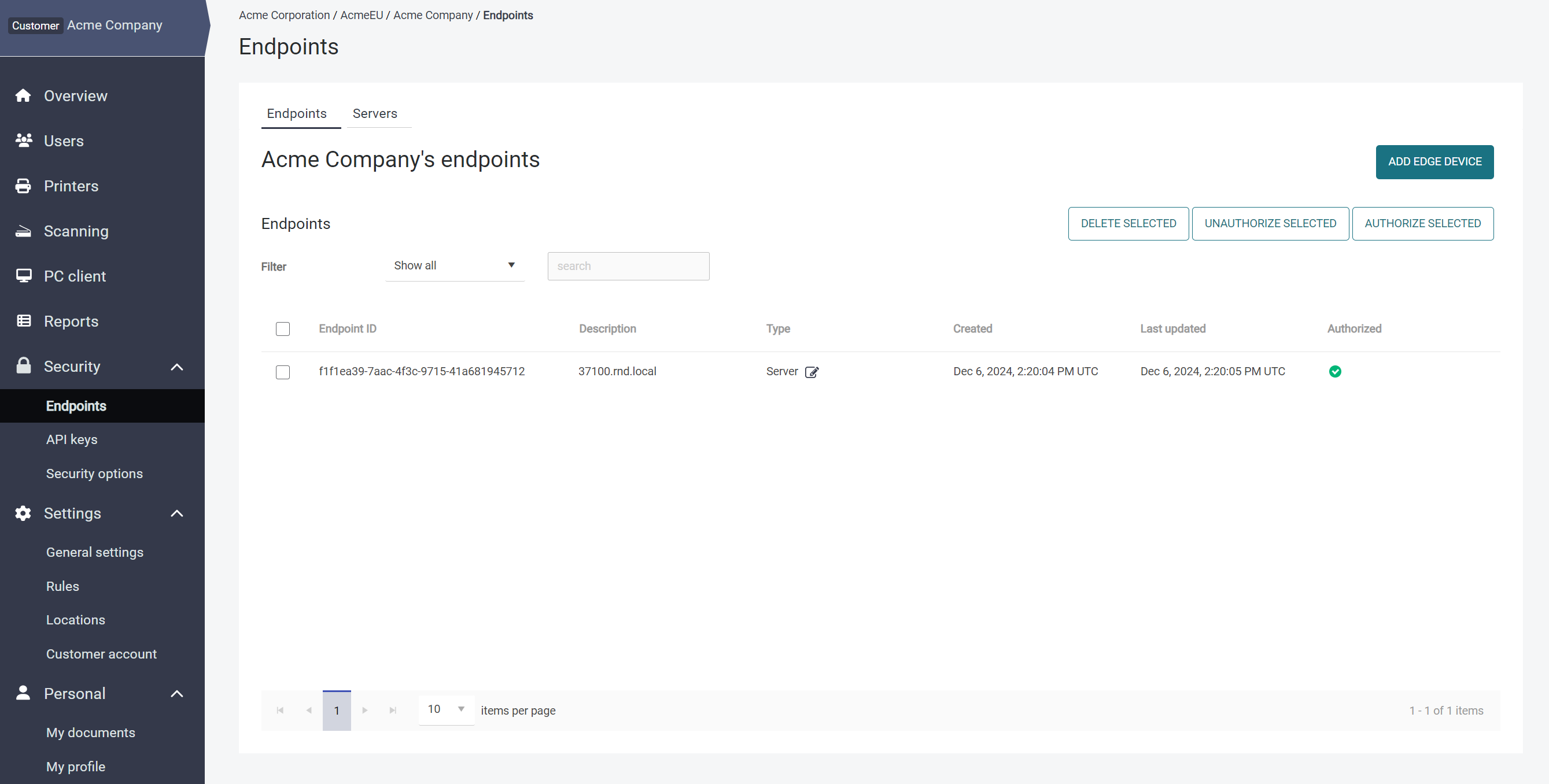Click the Reports list icon
This screenshot has width=1549, height=784.
click(x=24, y=321)
